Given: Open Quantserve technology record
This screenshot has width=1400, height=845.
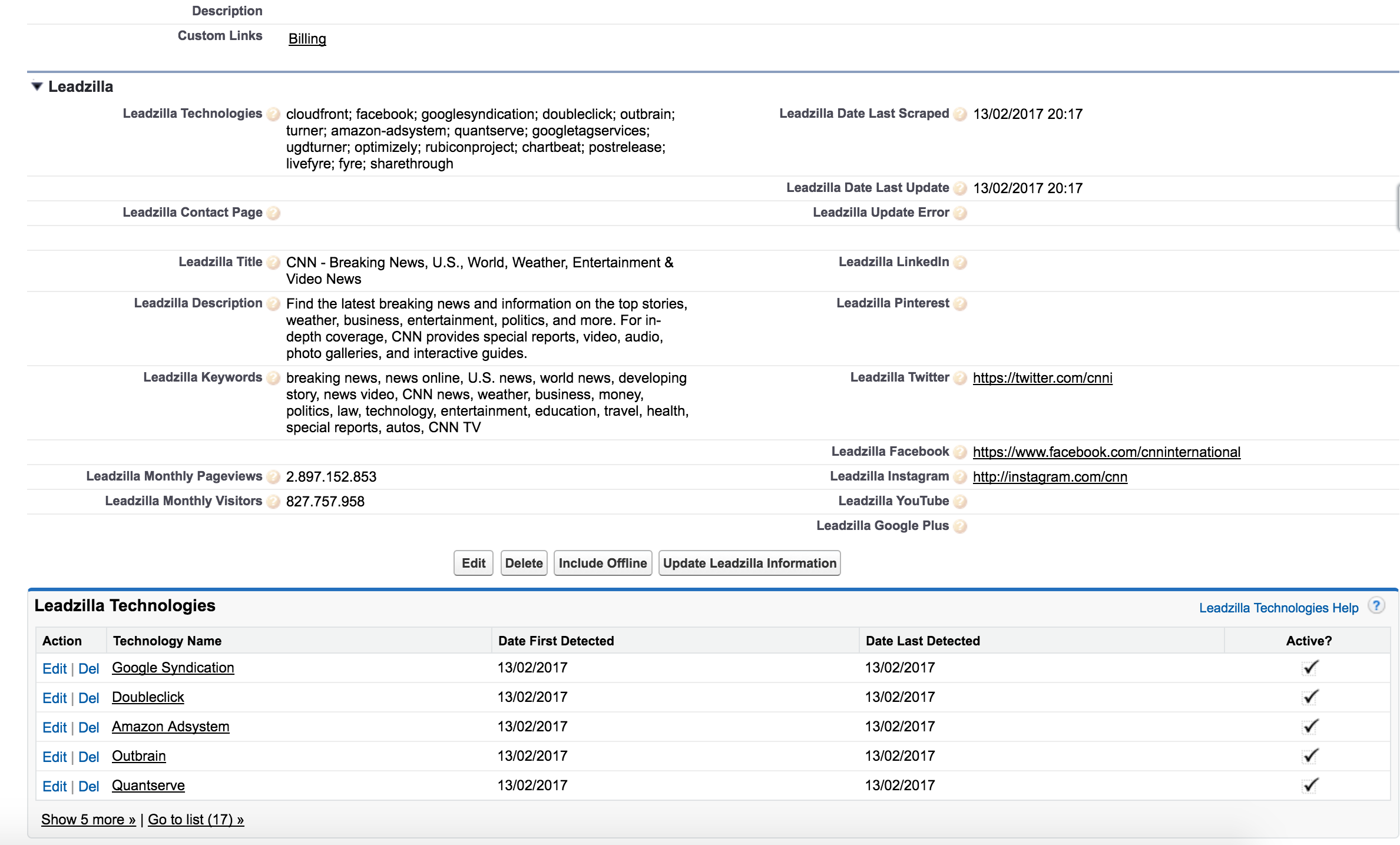Looking at the screenshot, I should pyautogui.click(x=148, y=786).
